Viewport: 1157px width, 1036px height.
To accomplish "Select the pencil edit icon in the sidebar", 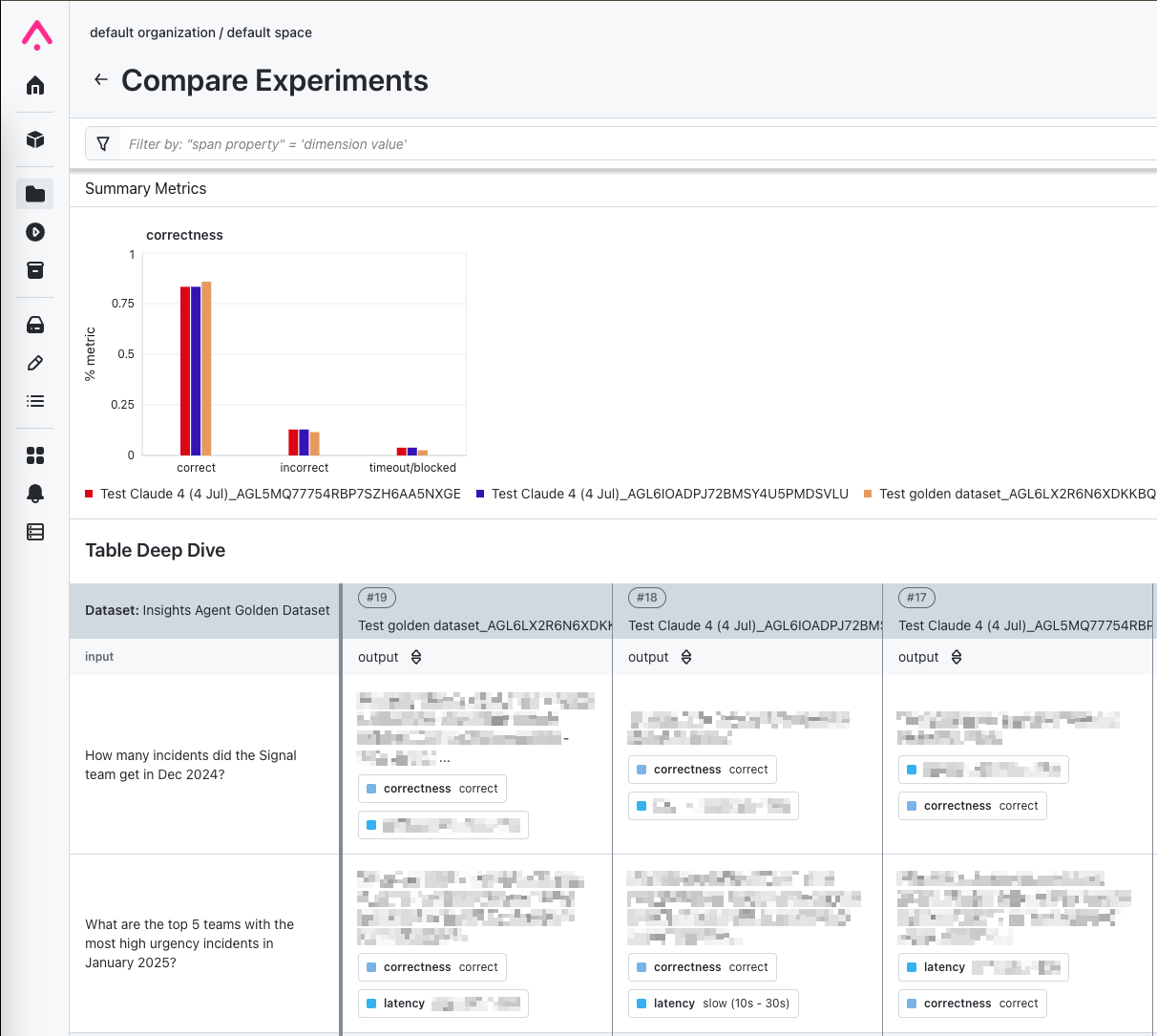I will 35,363.
